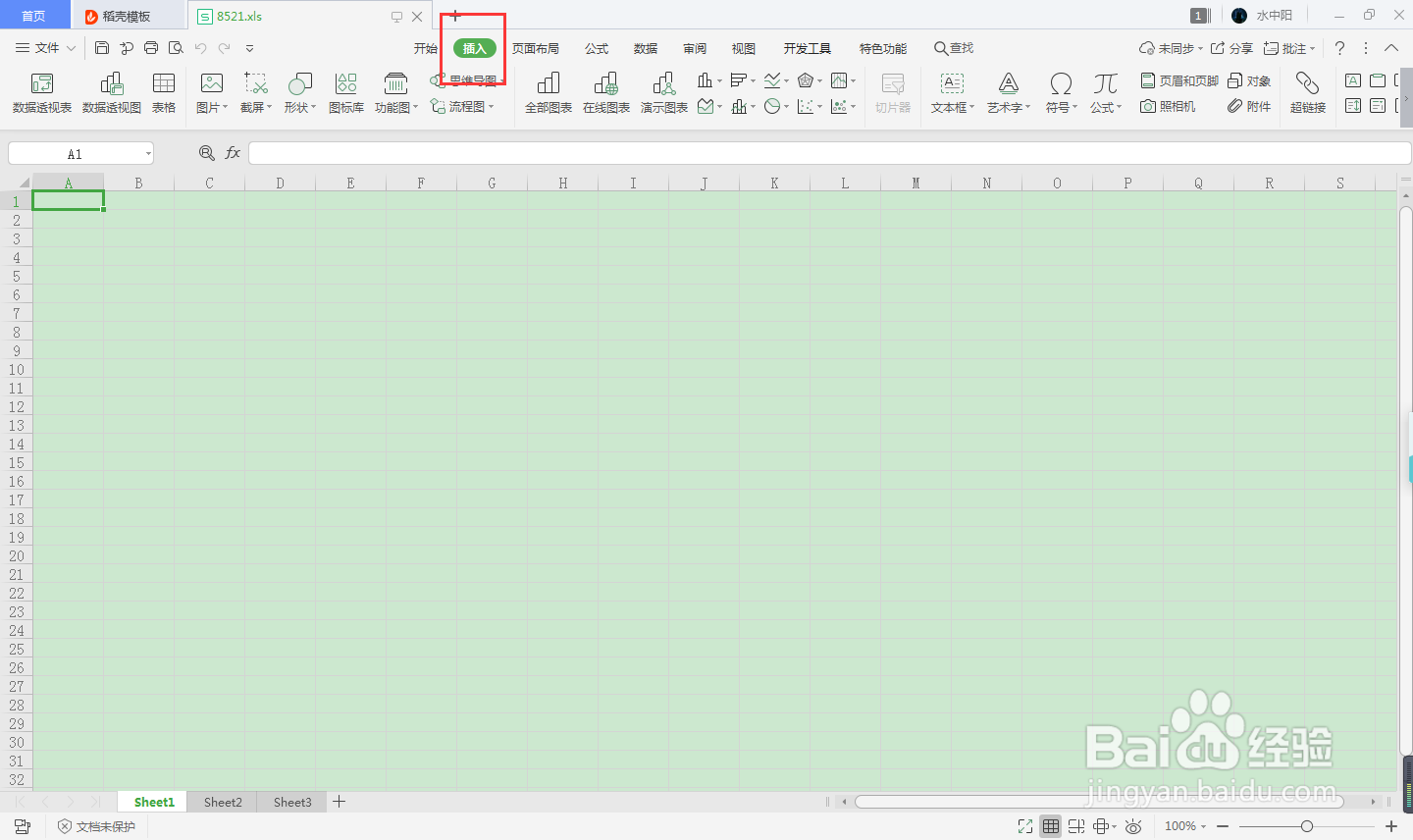
Task: Click the 照相机 camera tool
Action: point(1168,106)
